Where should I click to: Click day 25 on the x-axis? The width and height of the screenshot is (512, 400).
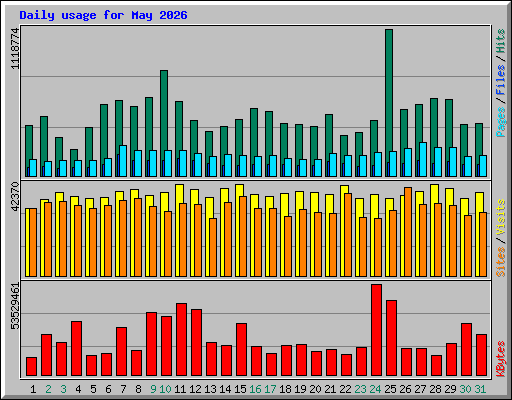(390, 389)
